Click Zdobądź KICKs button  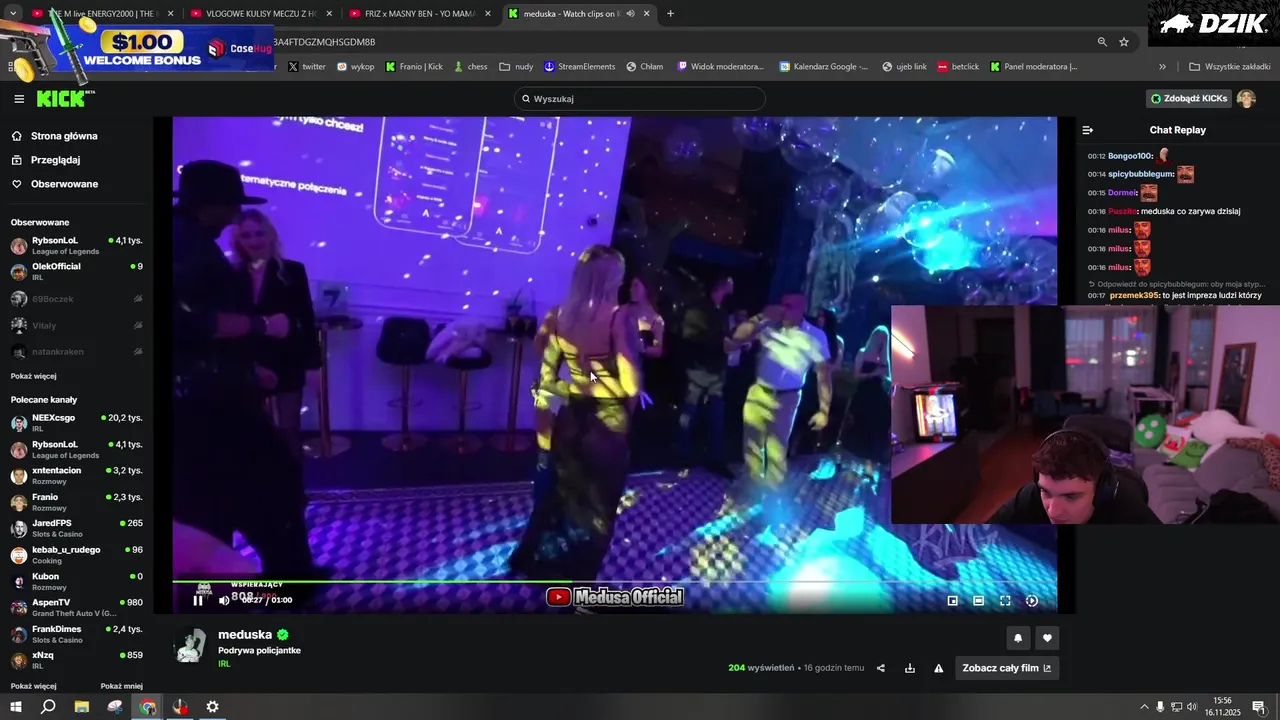(x=1188, y=99)
